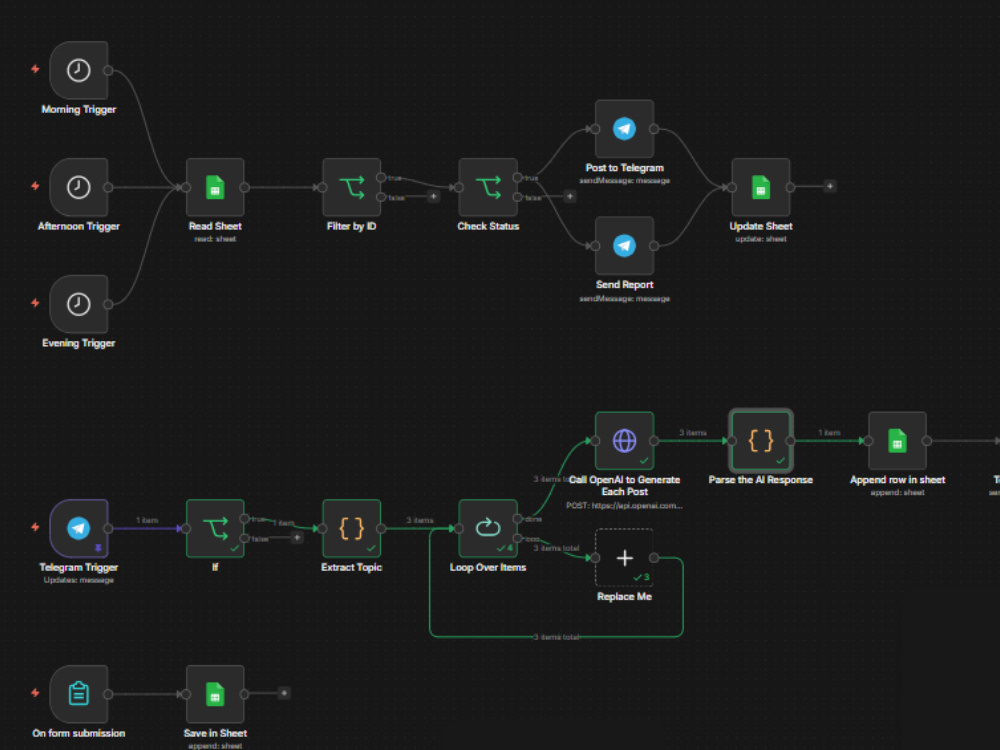Open the Call OpenAI HTTP request node
This screenshot has height=750, width=1000.
point(624,441)
